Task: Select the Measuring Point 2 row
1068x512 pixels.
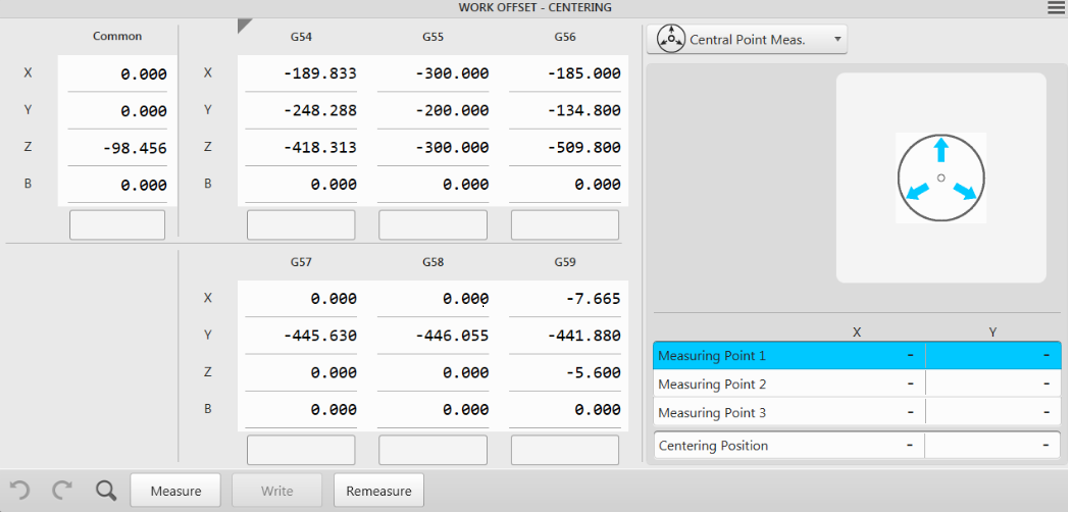Action: [857, 384]
